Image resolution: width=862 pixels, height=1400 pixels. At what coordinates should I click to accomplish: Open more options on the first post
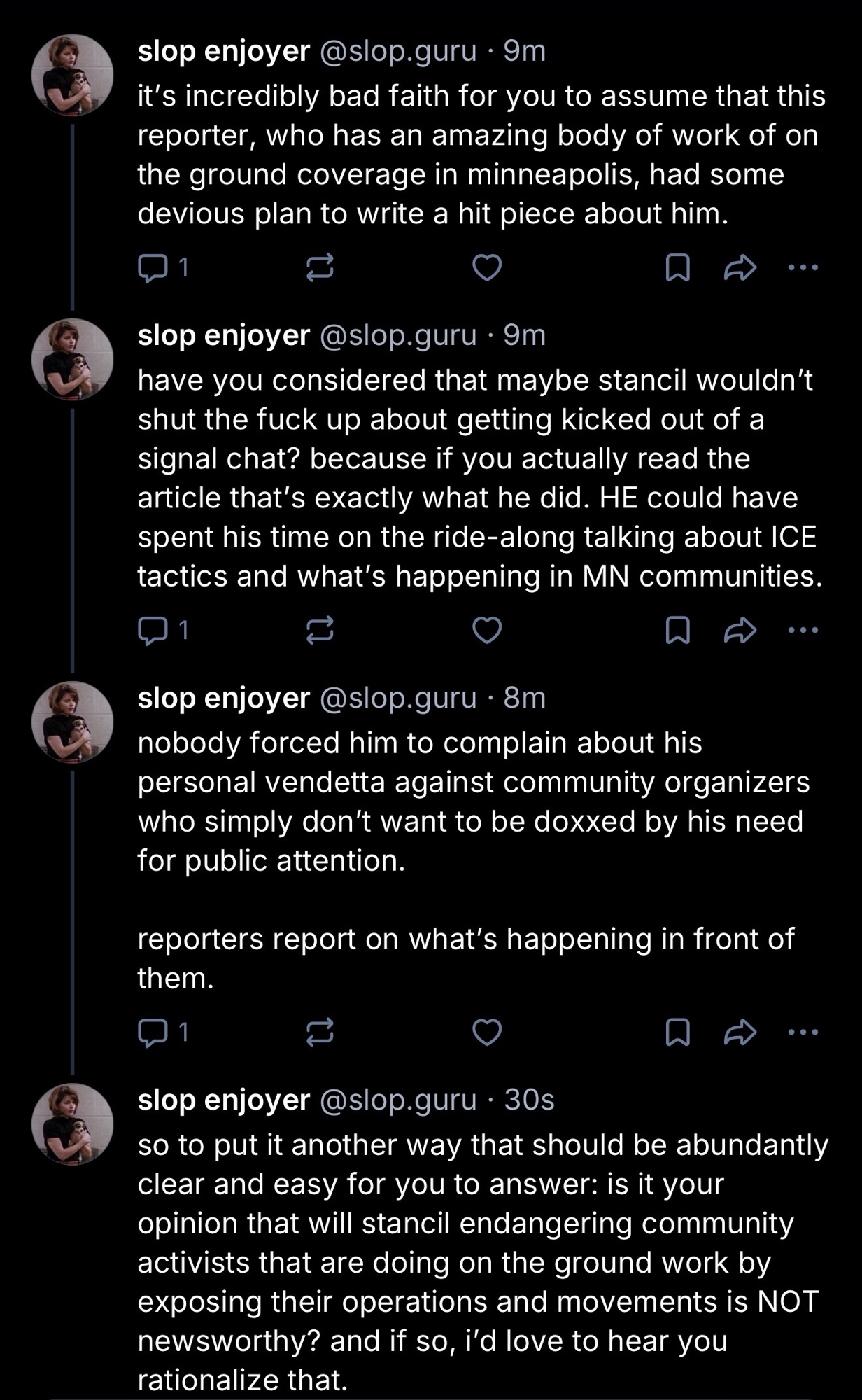803,267
